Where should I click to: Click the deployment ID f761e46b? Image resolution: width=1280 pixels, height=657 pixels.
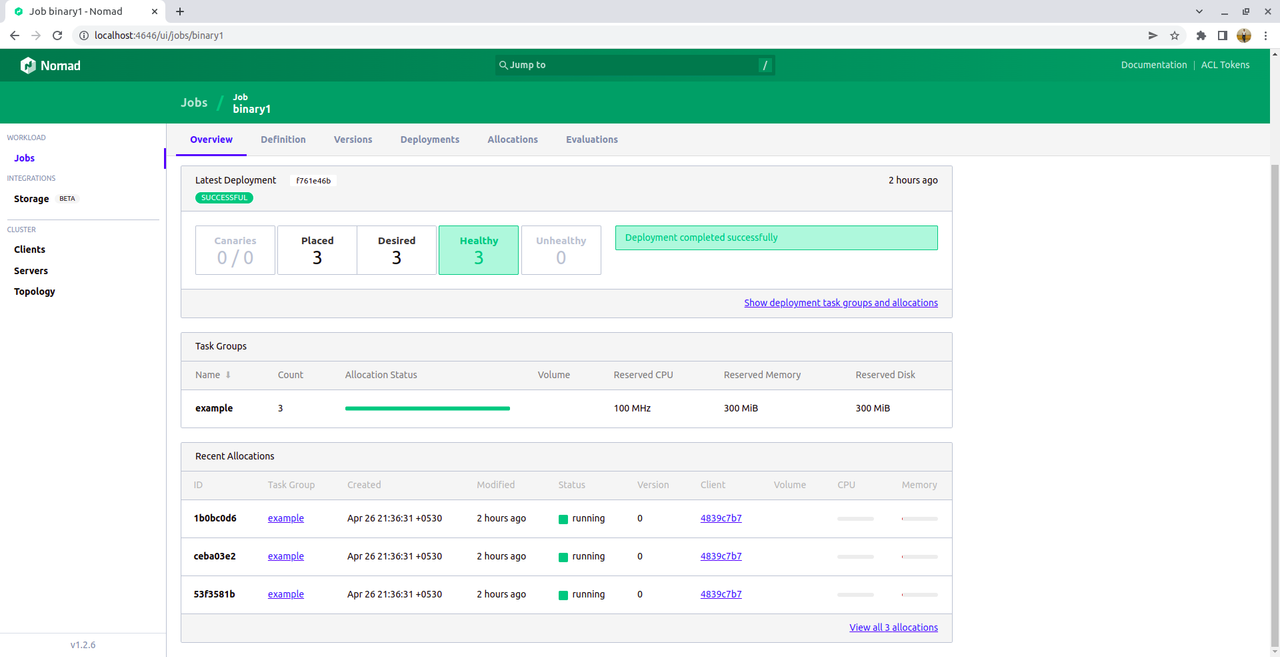[313, 181]
